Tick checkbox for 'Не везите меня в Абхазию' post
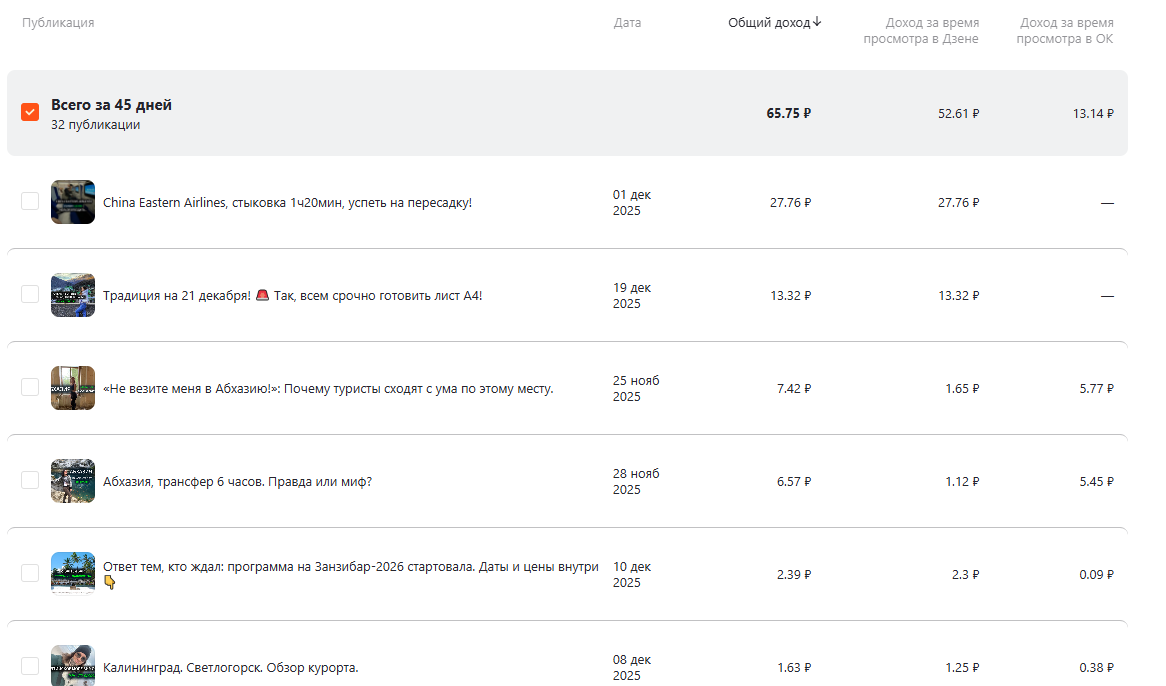 pyautogui.click(x=30, y=388)
